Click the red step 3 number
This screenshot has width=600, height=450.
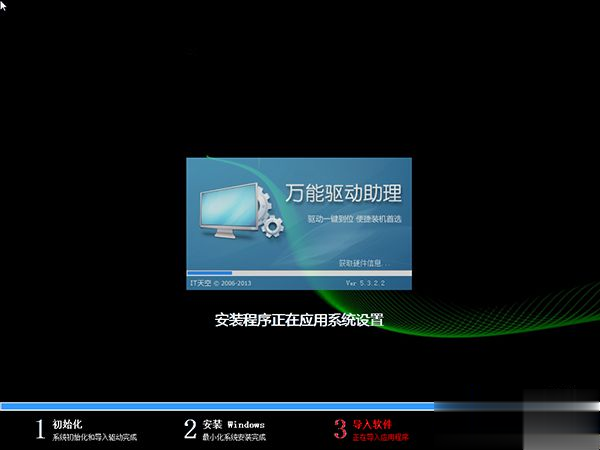[341, 429]
